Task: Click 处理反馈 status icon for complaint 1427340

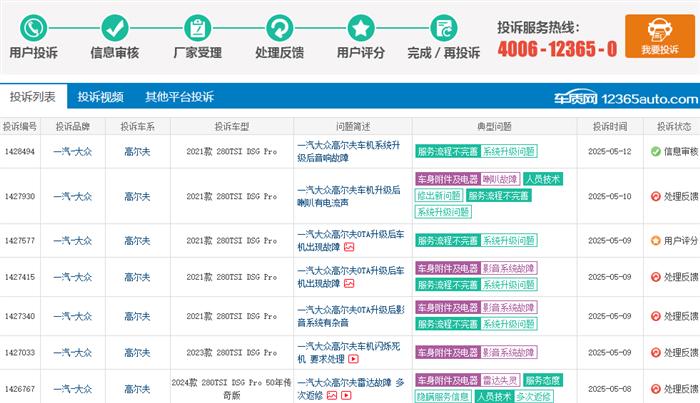Action: 655,316
